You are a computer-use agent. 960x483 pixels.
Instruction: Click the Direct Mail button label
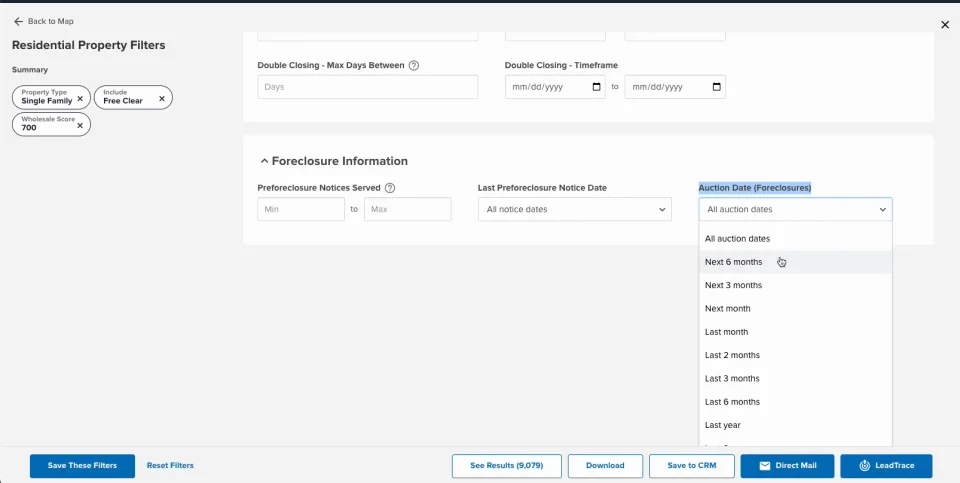tap(796, 466)
